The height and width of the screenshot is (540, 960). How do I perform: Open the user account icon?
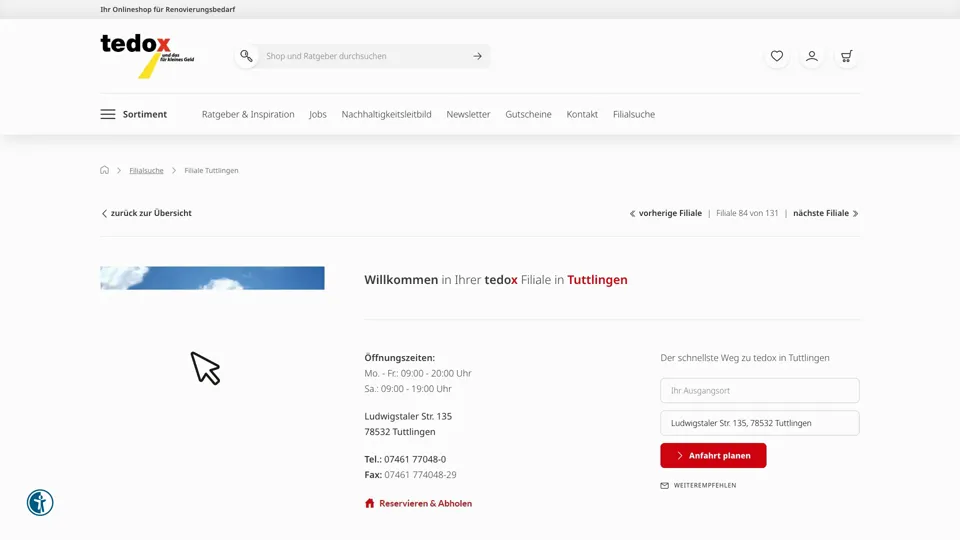(x=812, y=56)
